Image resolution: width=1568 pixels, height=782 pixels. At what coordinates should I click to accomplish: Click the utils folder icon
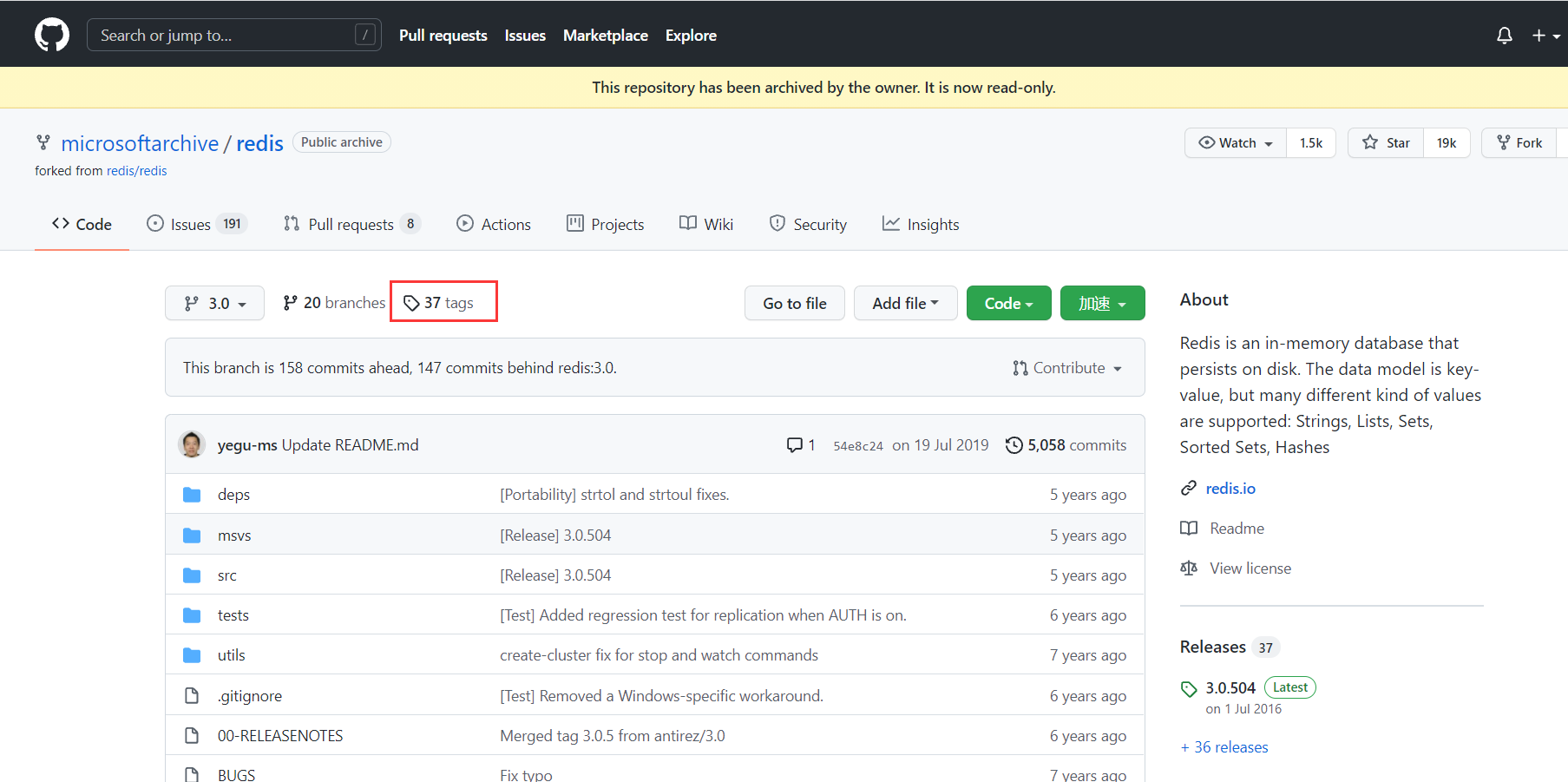coord(192,655)
